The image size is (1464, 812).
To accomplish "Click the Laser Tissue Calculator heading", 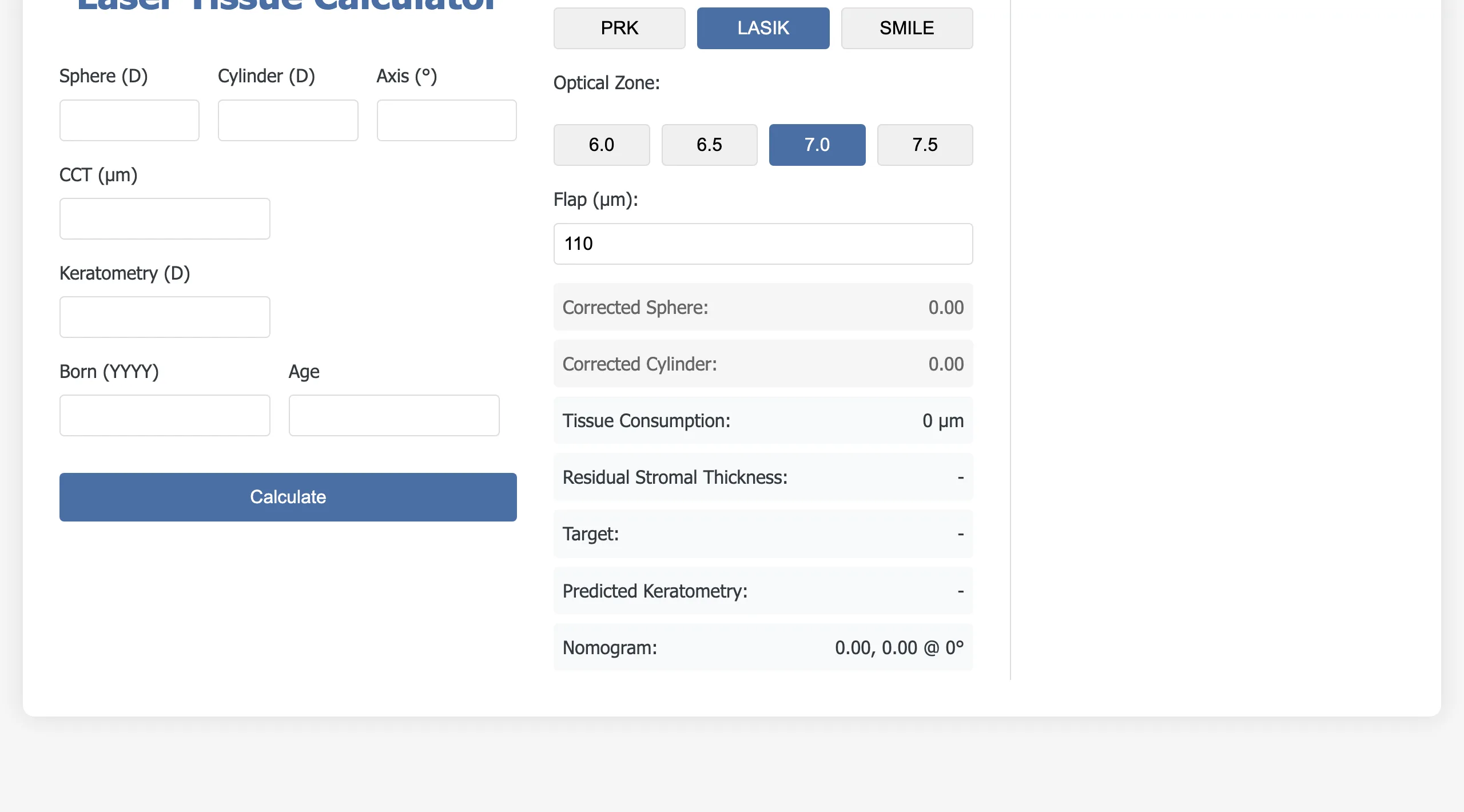I will click(x=285, y=6).
